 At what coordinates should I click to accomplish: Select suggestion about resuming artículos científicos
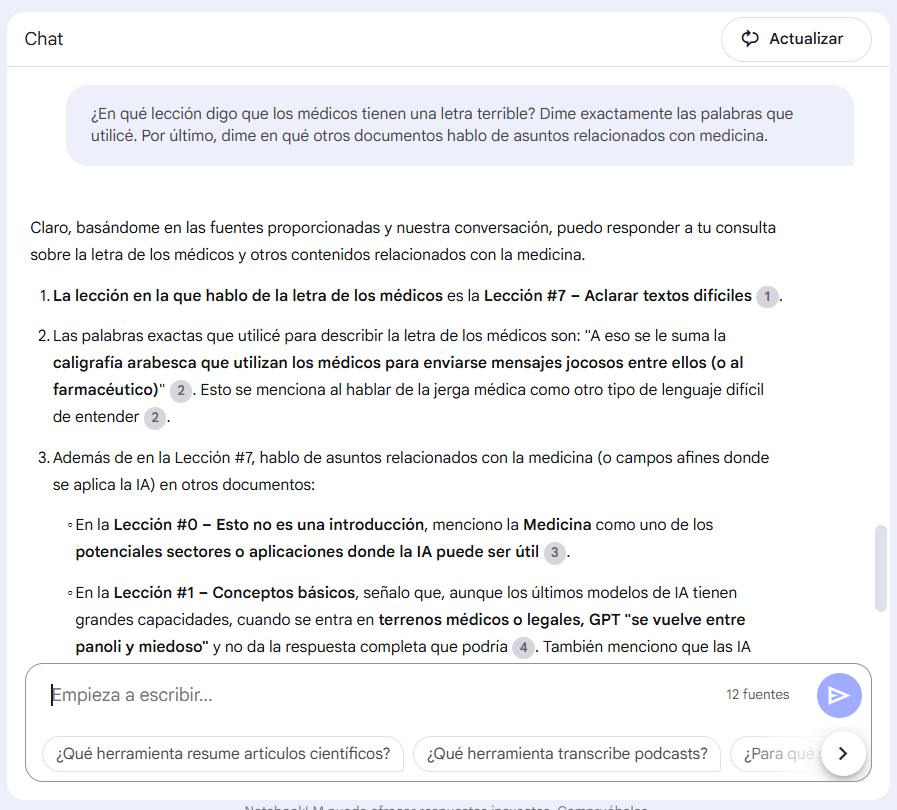(x=223, y=753)
